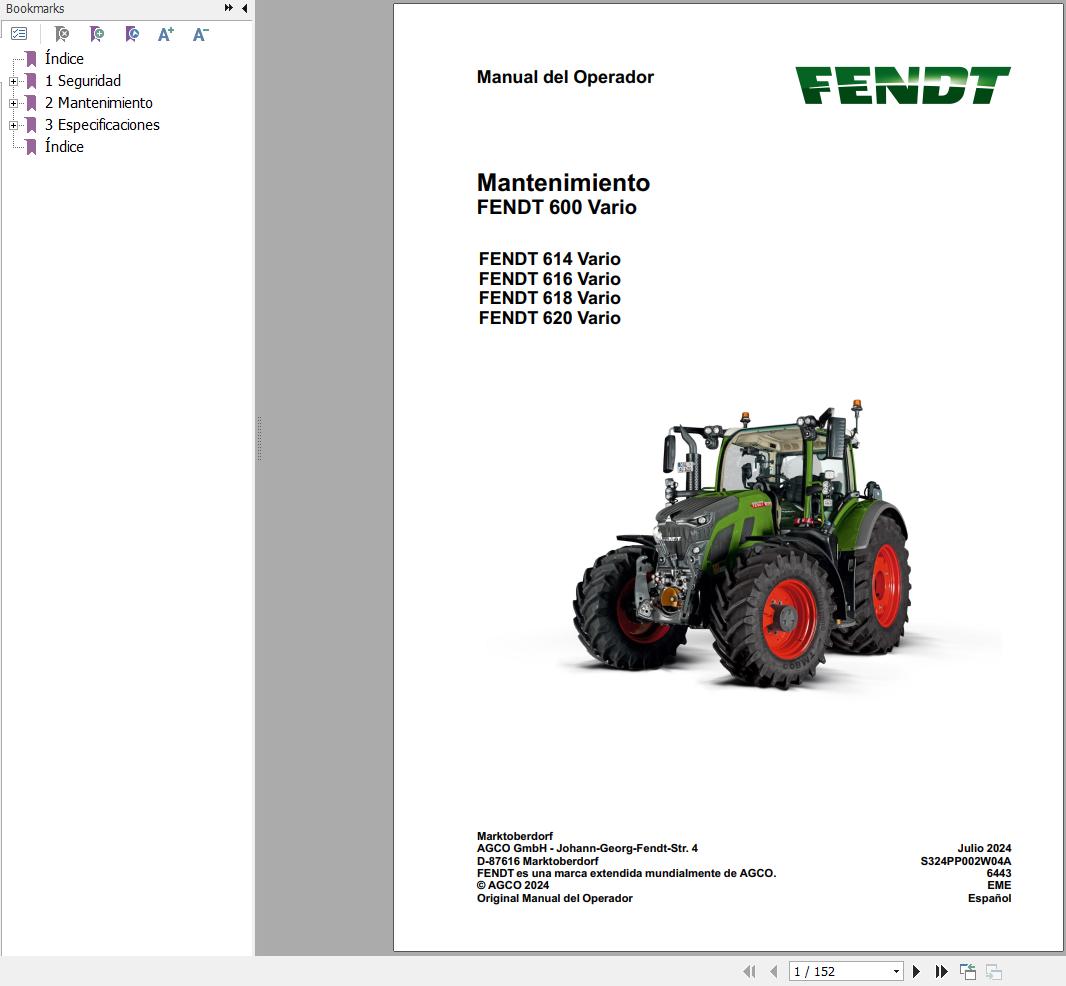Click '© AGCO 2024' copyright text
The image size is (1066, 986).
point(513,885)
